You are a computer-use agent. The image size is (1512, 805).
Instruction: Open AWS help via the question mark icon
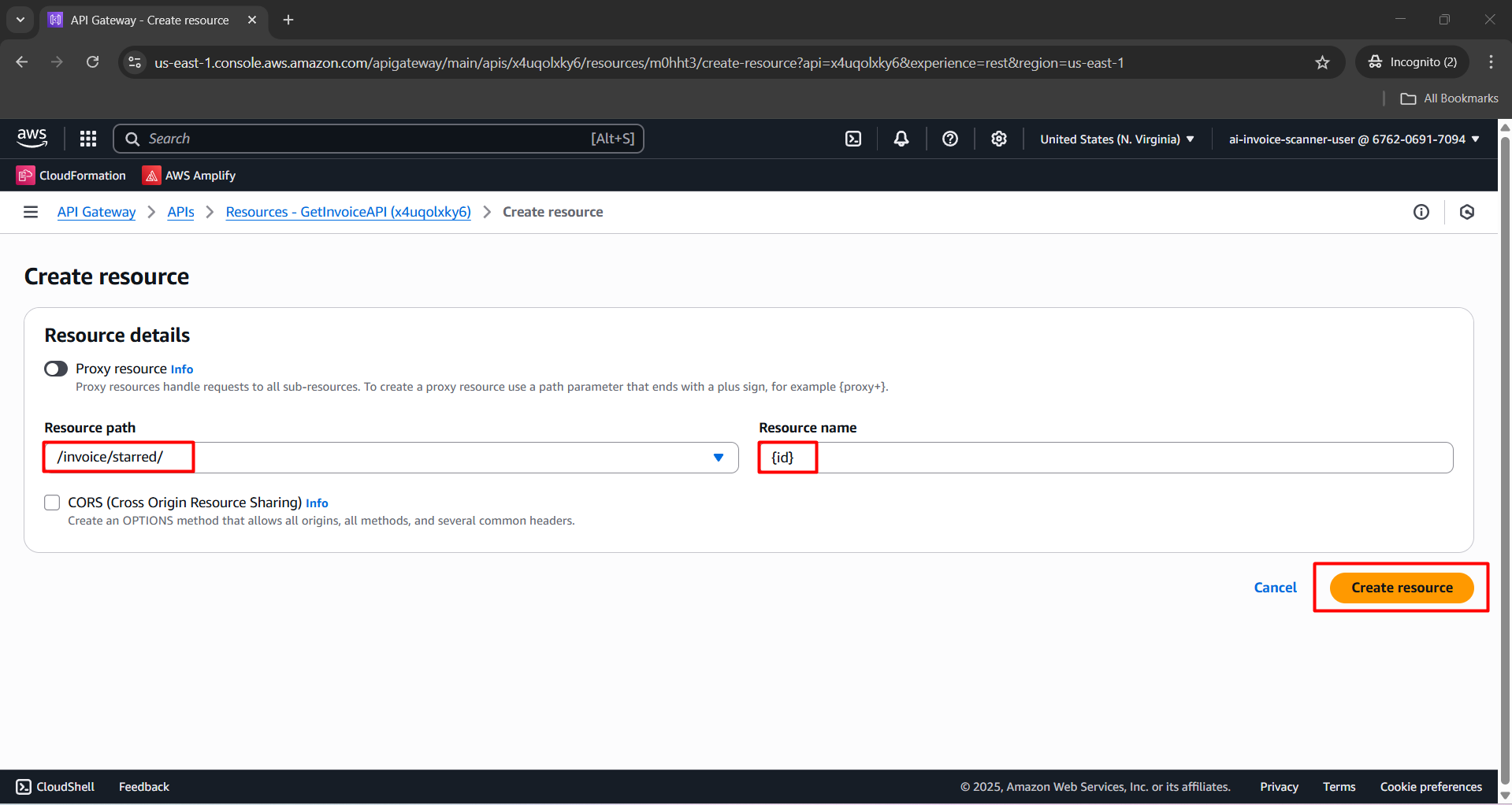[949, 138]
